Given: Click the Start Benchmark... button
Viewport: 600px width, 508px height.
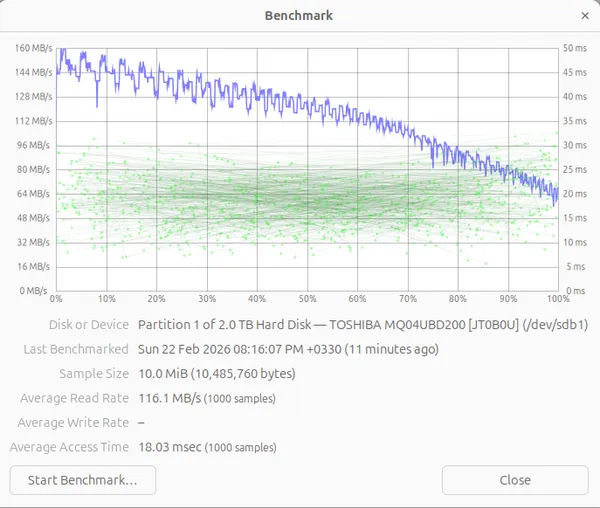Looking at the screenshot, I should click(83, 480).
